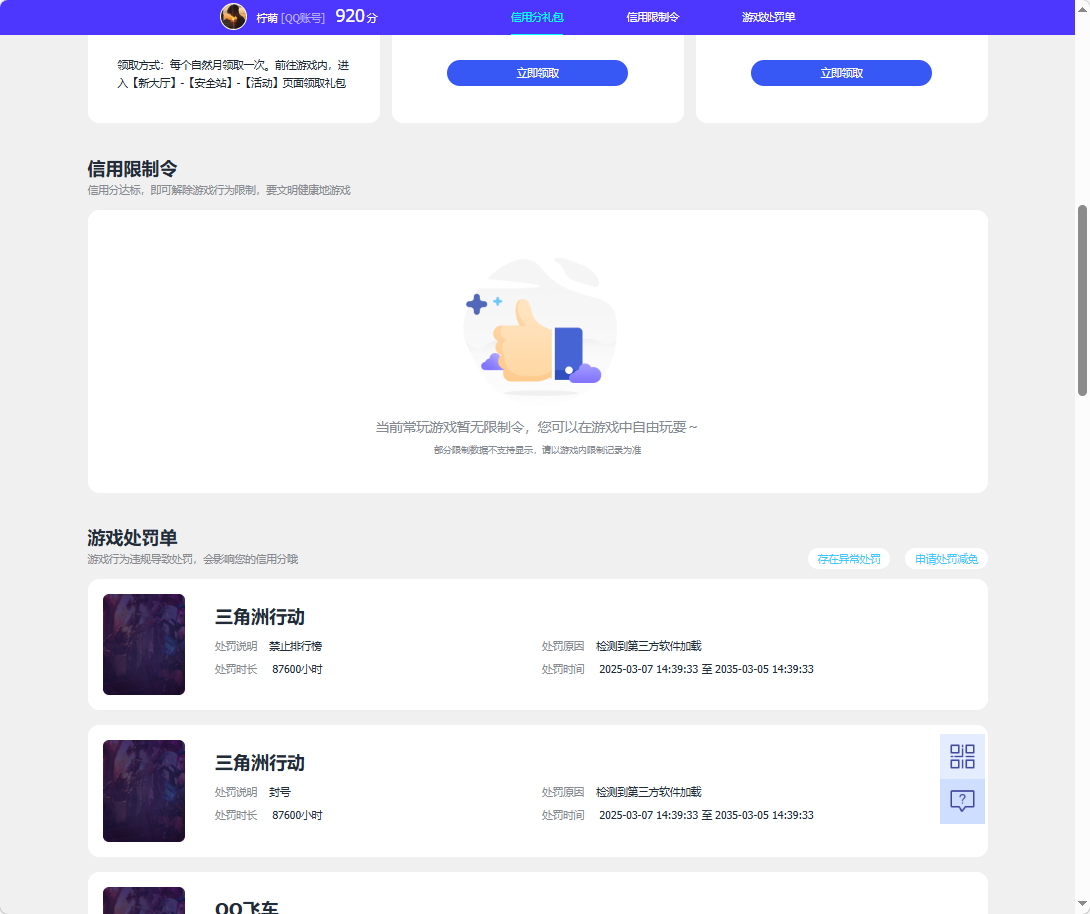The image size is (1090, 914).
Task: Click the 申请处罚减免 pill button
Action: point(946,558)
